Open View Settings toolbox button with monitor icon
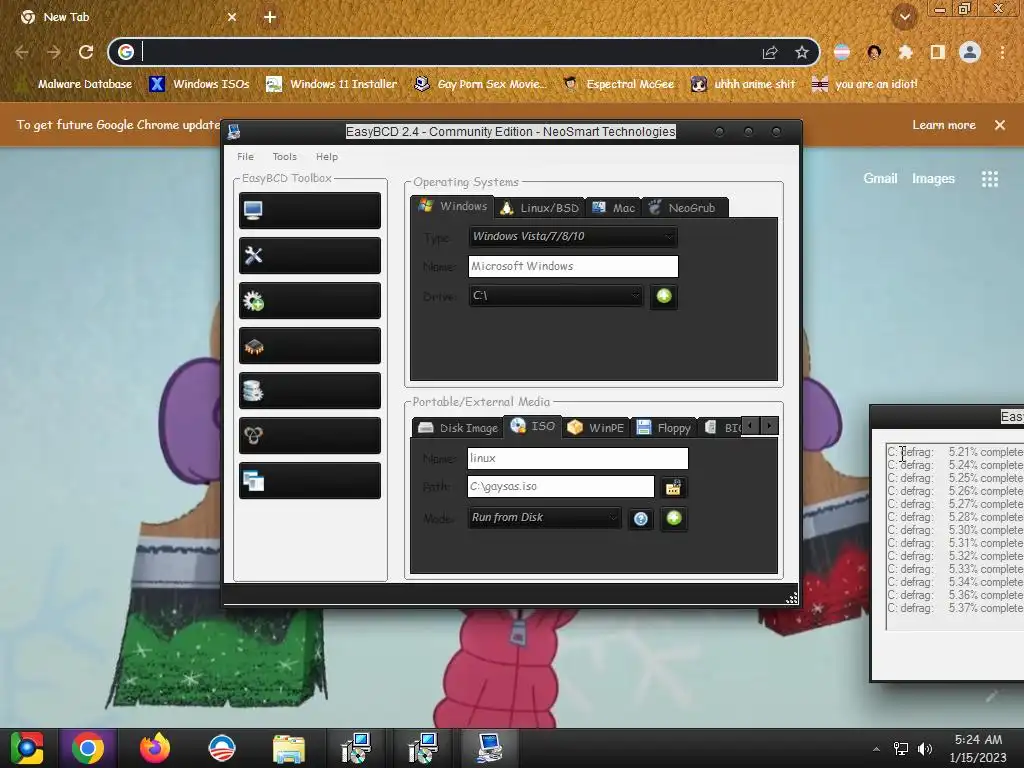Image resolution: width=1024 pixels, height=768 pixels. [x=310, y=210]
